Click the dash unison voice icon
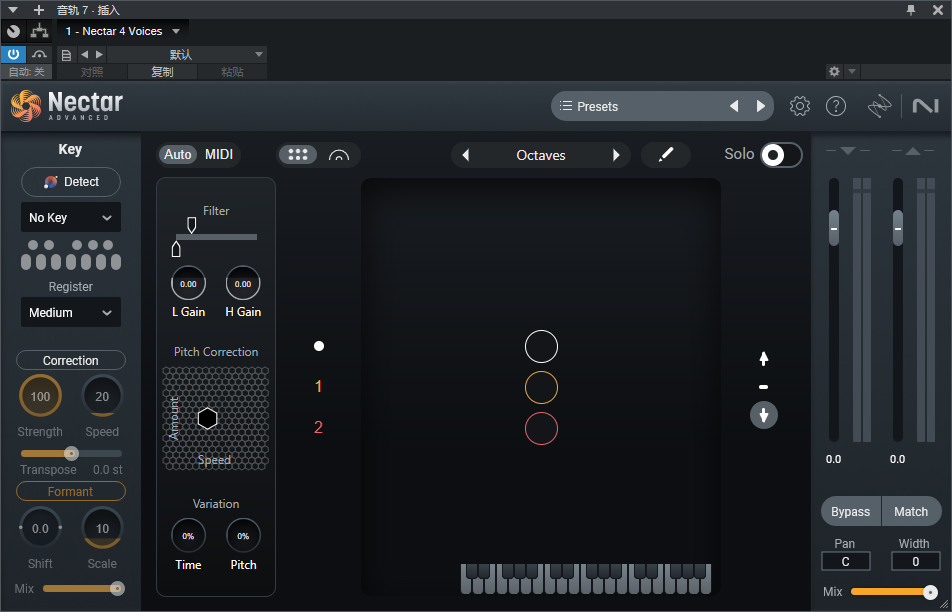 764,387
